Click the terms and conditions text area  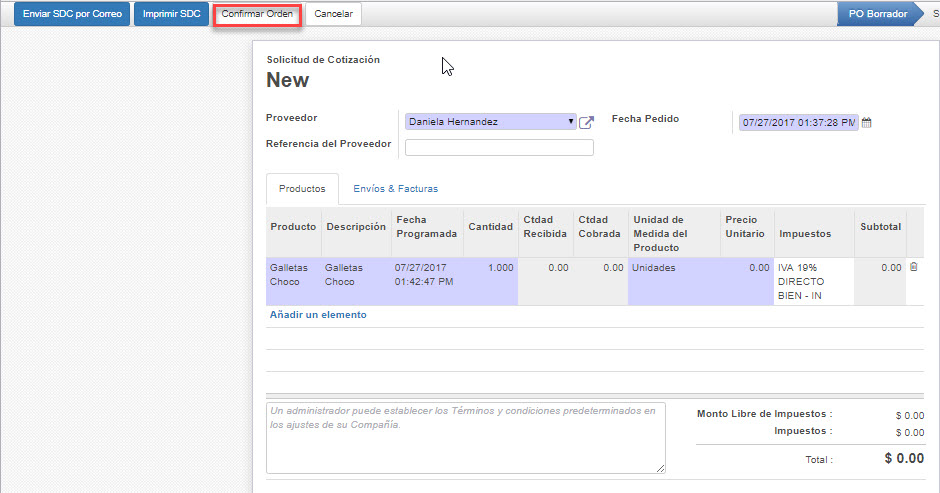click(465, 437)
